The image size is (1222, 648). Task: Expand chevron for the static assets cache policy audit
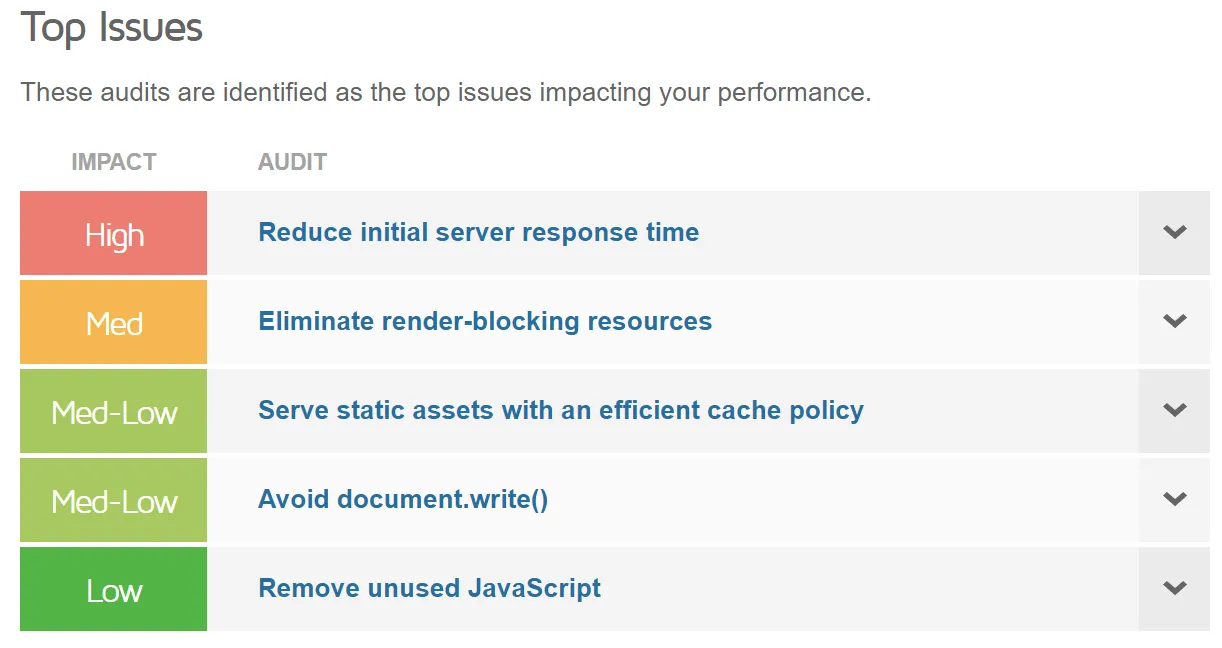click(1174, 410)
